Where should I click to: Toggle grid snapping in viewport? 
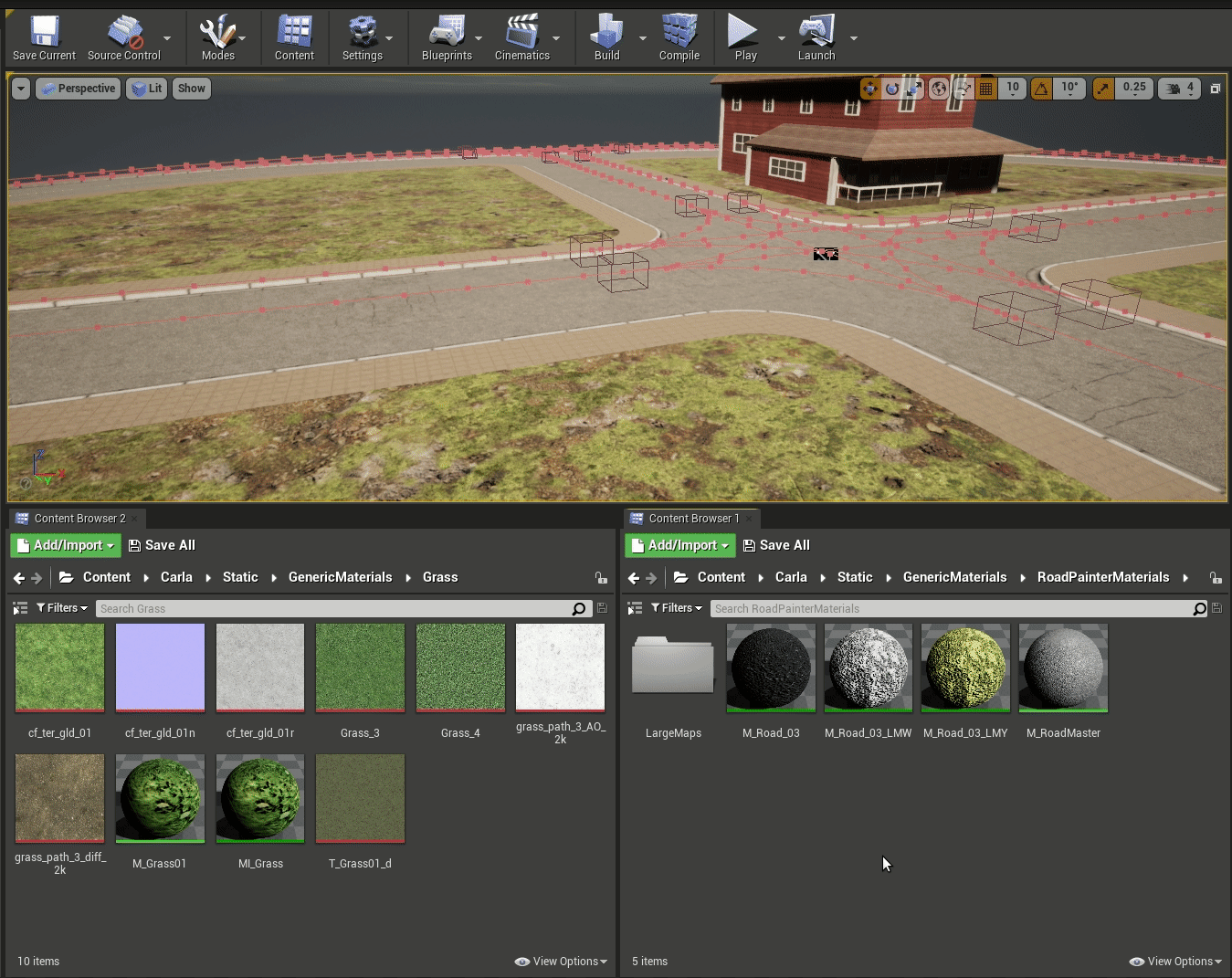click(x=986, y=89)
